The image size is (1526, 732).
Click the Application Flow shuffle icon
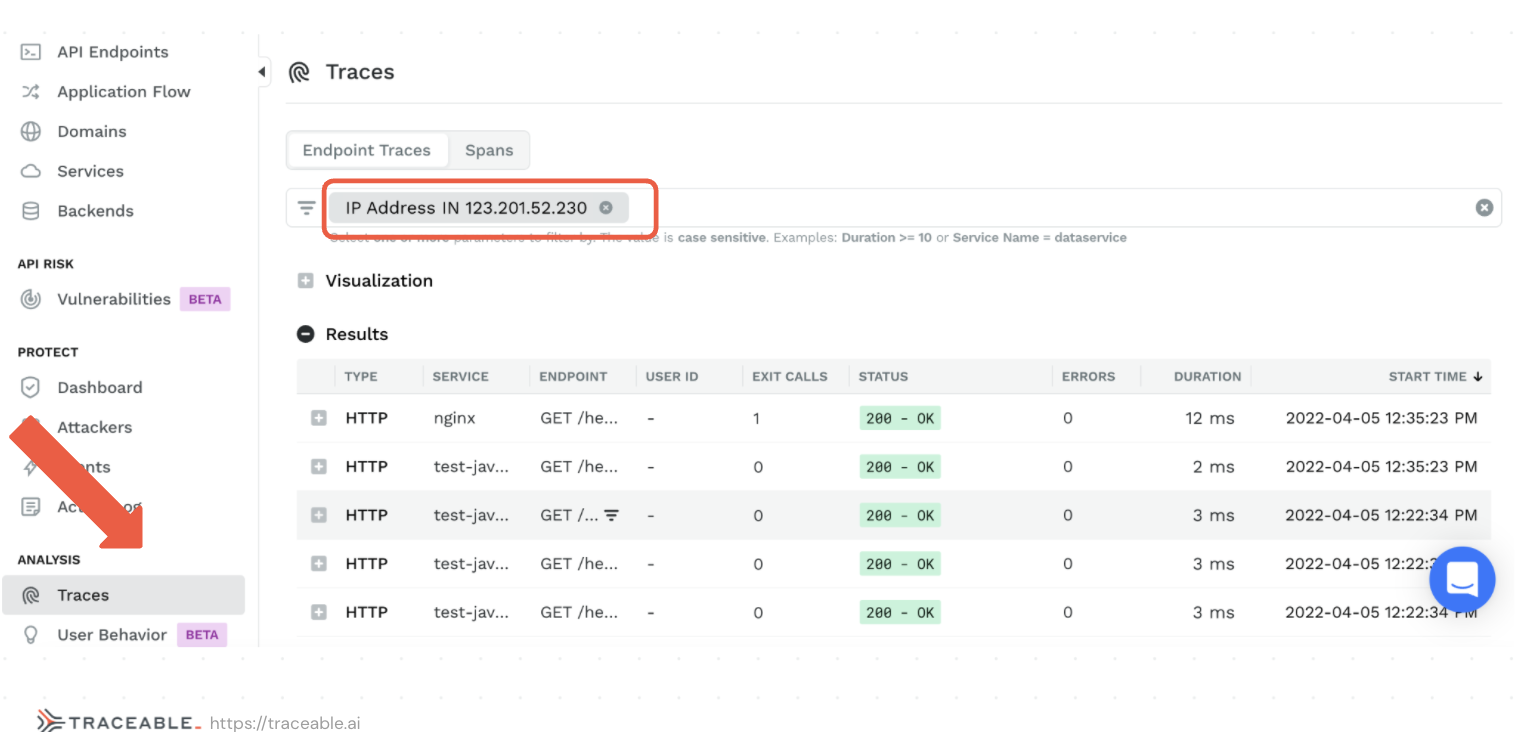coord(31,92)
